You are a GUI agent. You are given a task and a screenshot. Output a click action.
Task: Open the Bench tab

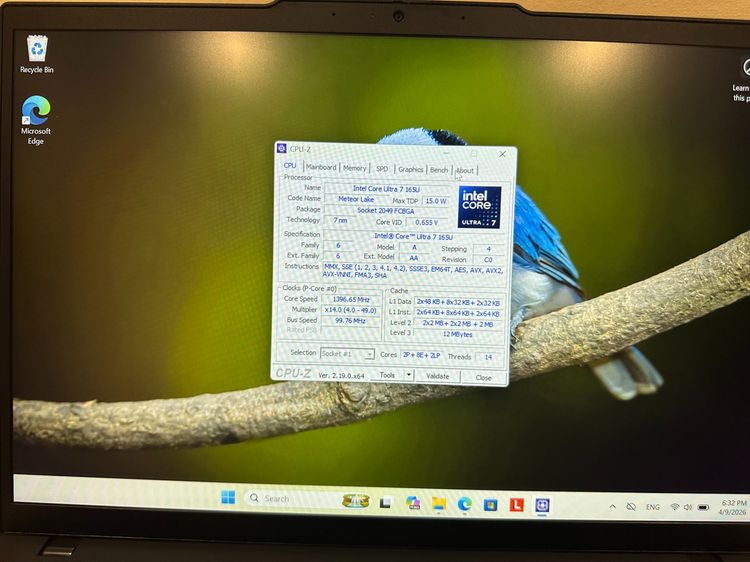439,170
